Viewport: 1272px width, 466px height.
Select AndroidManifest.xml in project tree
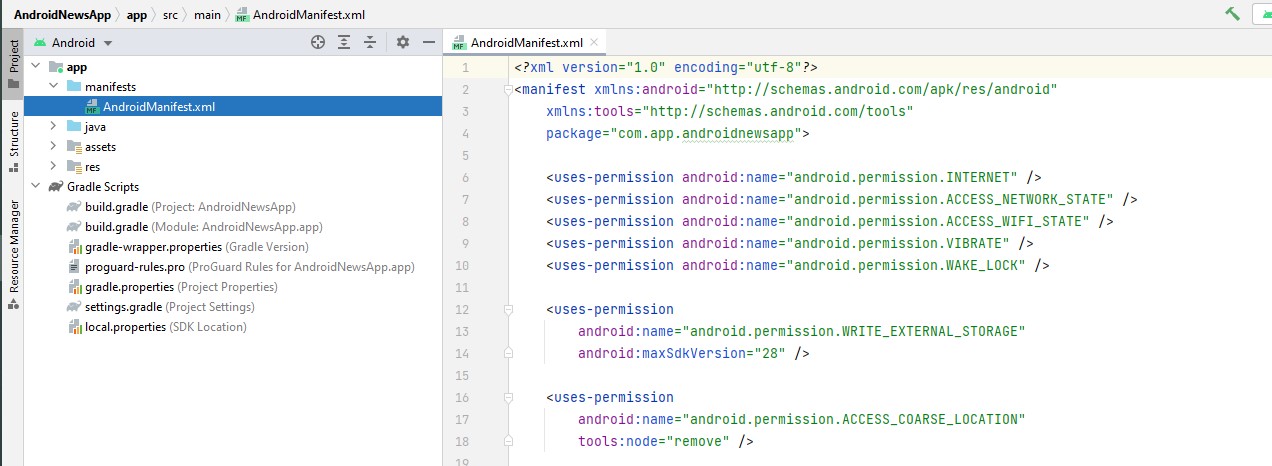(x=233, y=107)
